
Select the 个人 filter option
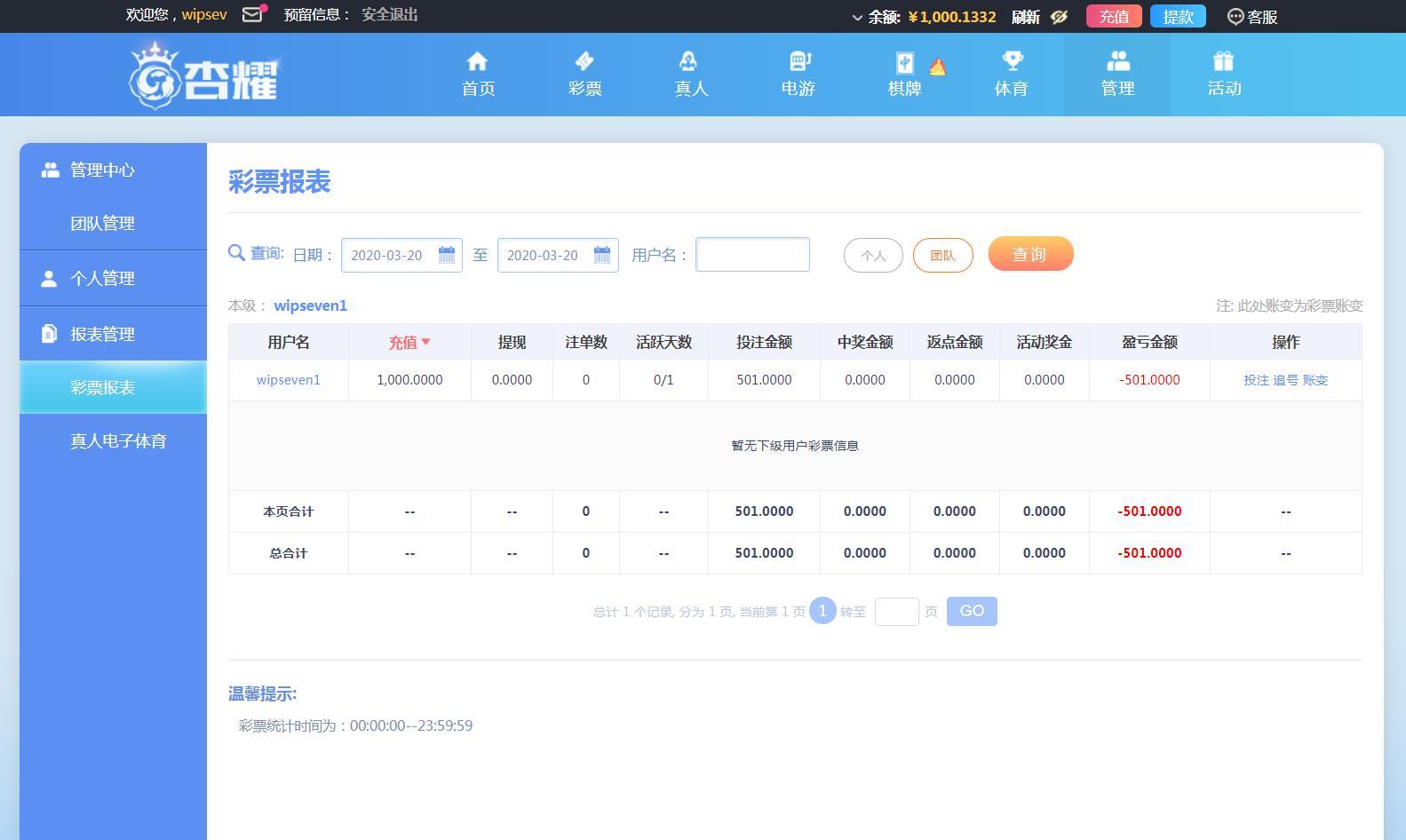pyautogui.click(x=873, y=256)
